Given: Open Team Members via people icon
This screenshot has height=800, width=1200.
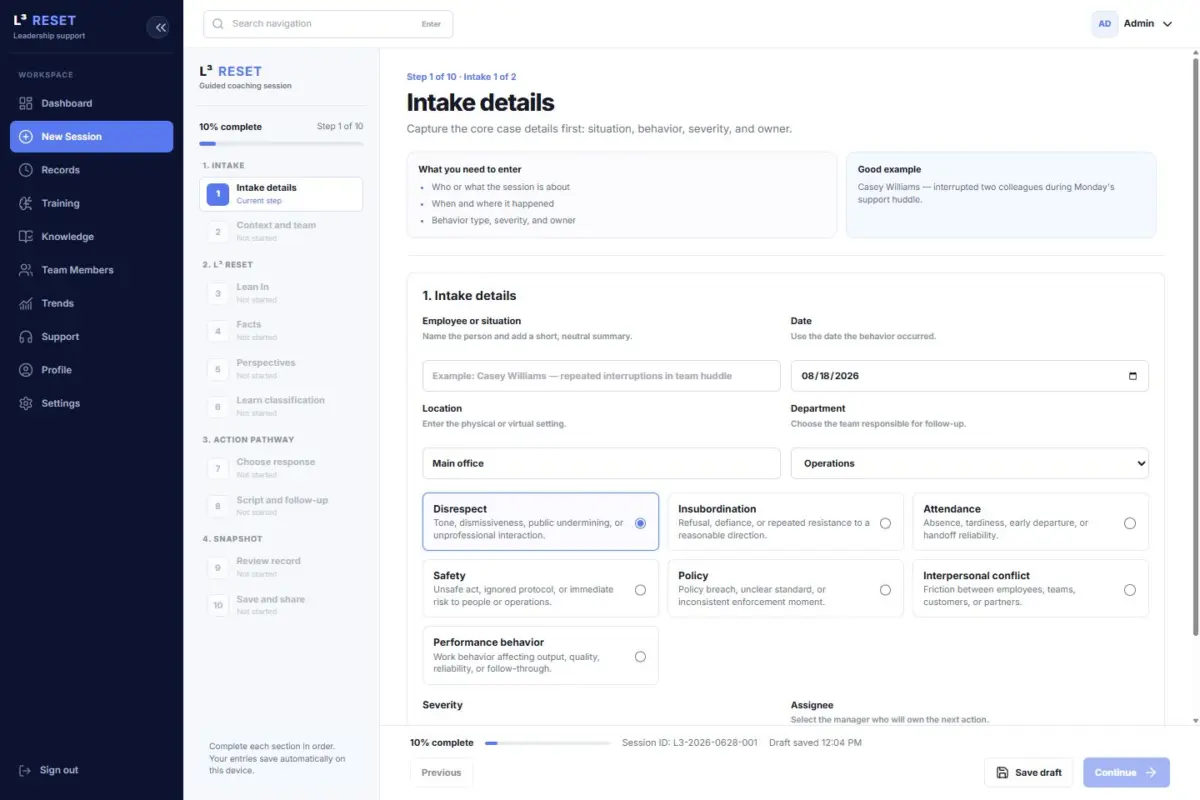Looking at the screenshot, I should (25, 270).
